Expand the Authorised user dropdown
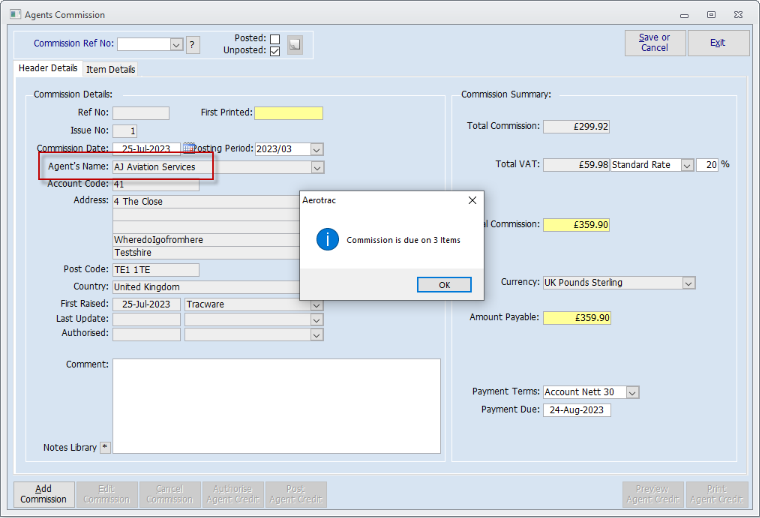 click(317, 335)
